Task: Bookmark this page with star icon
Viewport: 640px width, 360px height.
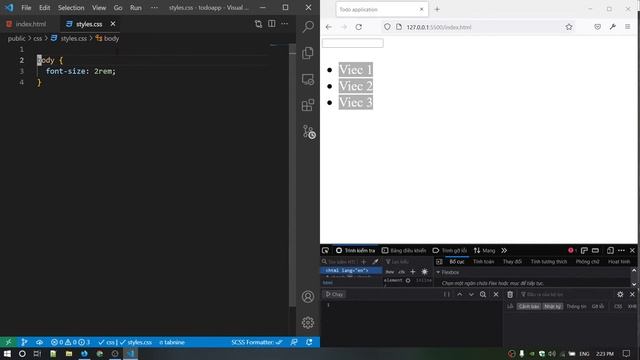Action: tap(569, 27)
